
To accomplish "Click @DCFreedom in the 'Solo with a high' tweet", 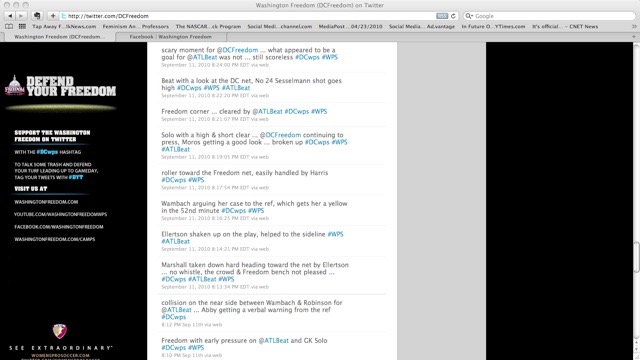I will tap(280, 135).
